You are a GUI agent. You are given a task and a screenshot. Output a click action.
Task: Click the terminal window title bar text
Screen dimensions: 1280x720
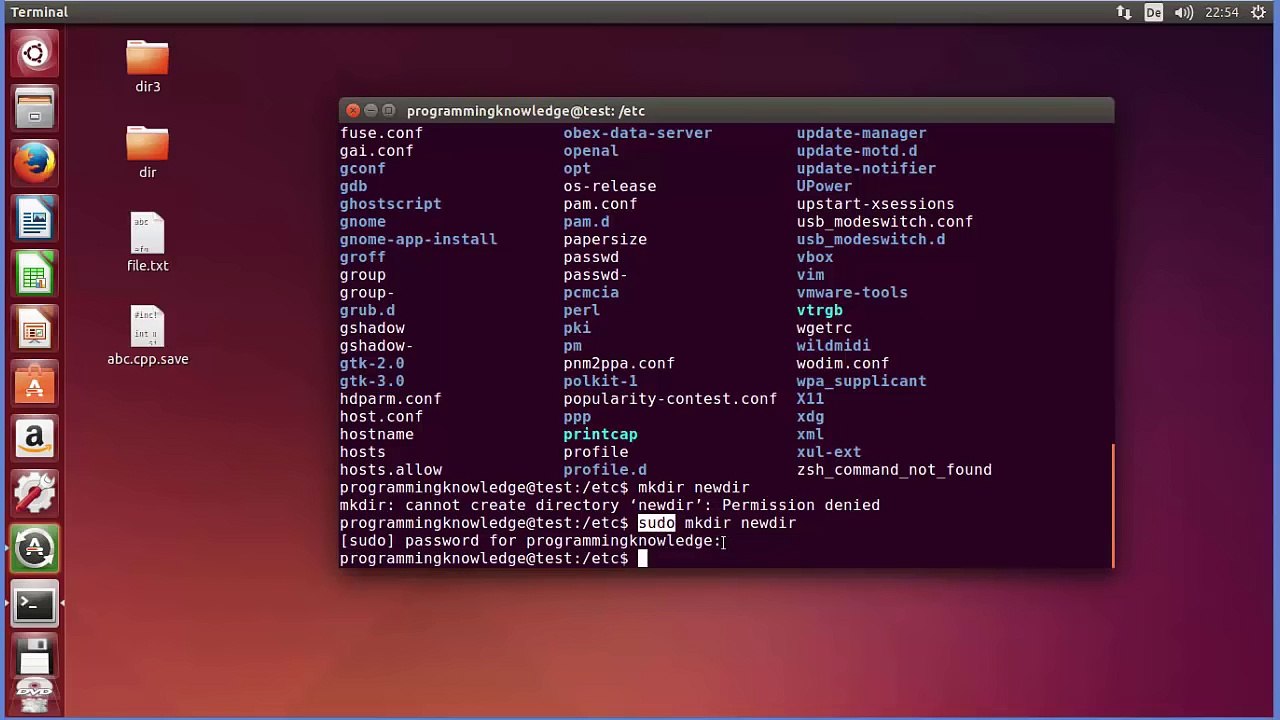[x=526, y=110]
